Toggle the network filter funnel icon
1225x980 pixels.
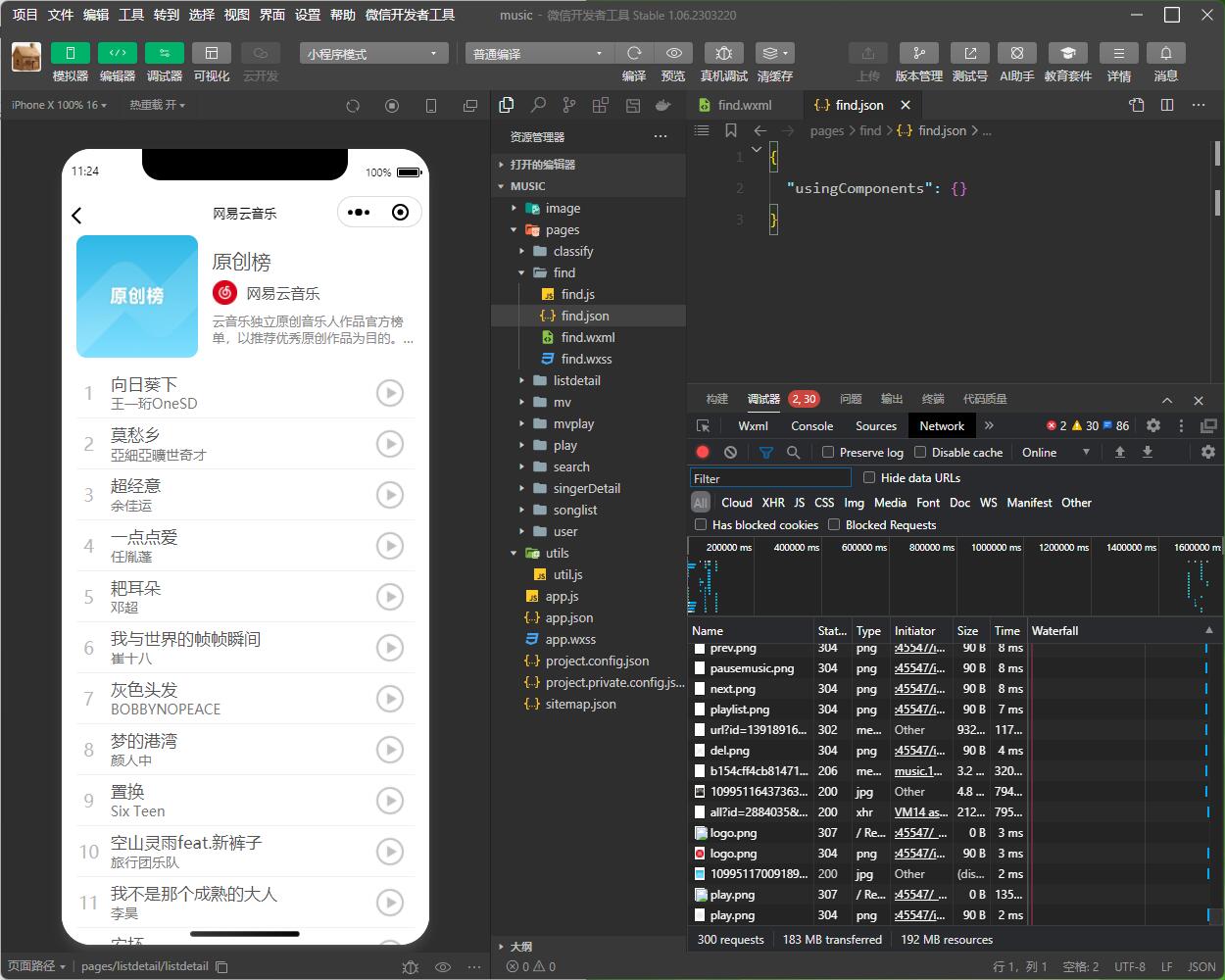(x=766, y=452)
